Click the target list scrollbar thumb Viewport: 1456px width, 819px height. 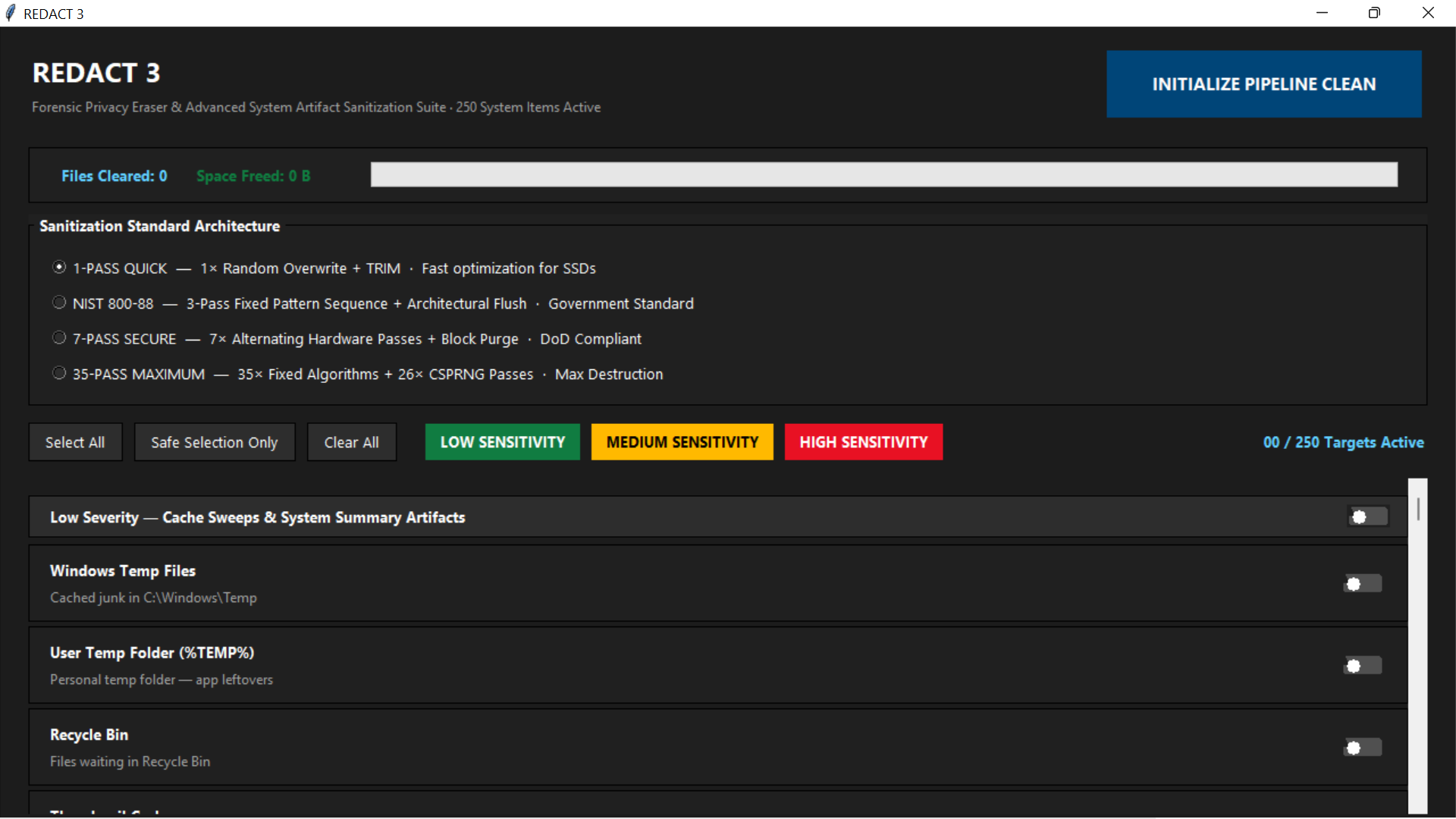[x=1418, y=508]
